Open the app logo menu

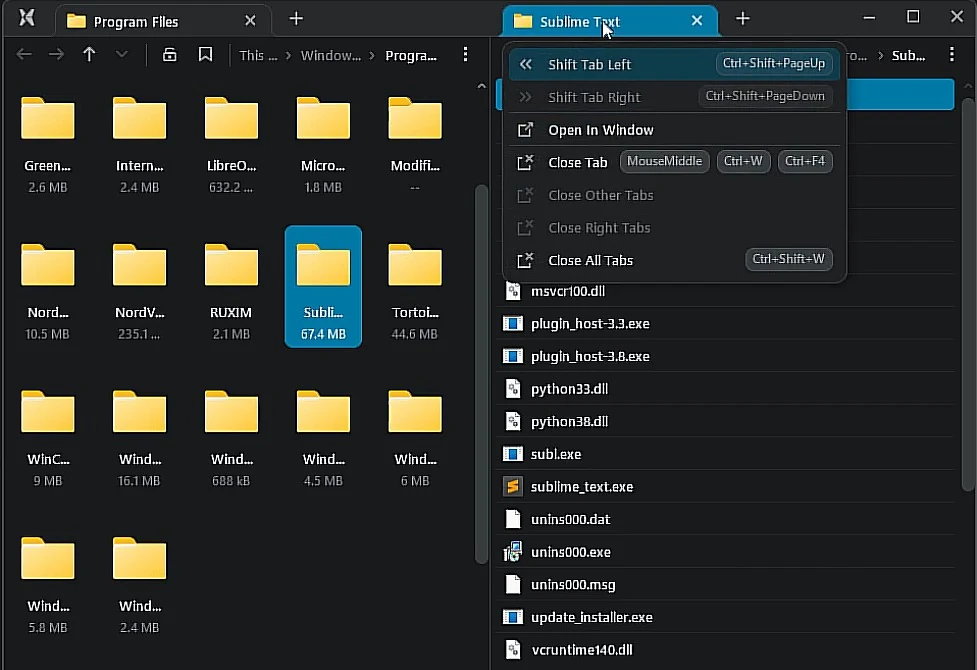[x=26, y=18]
